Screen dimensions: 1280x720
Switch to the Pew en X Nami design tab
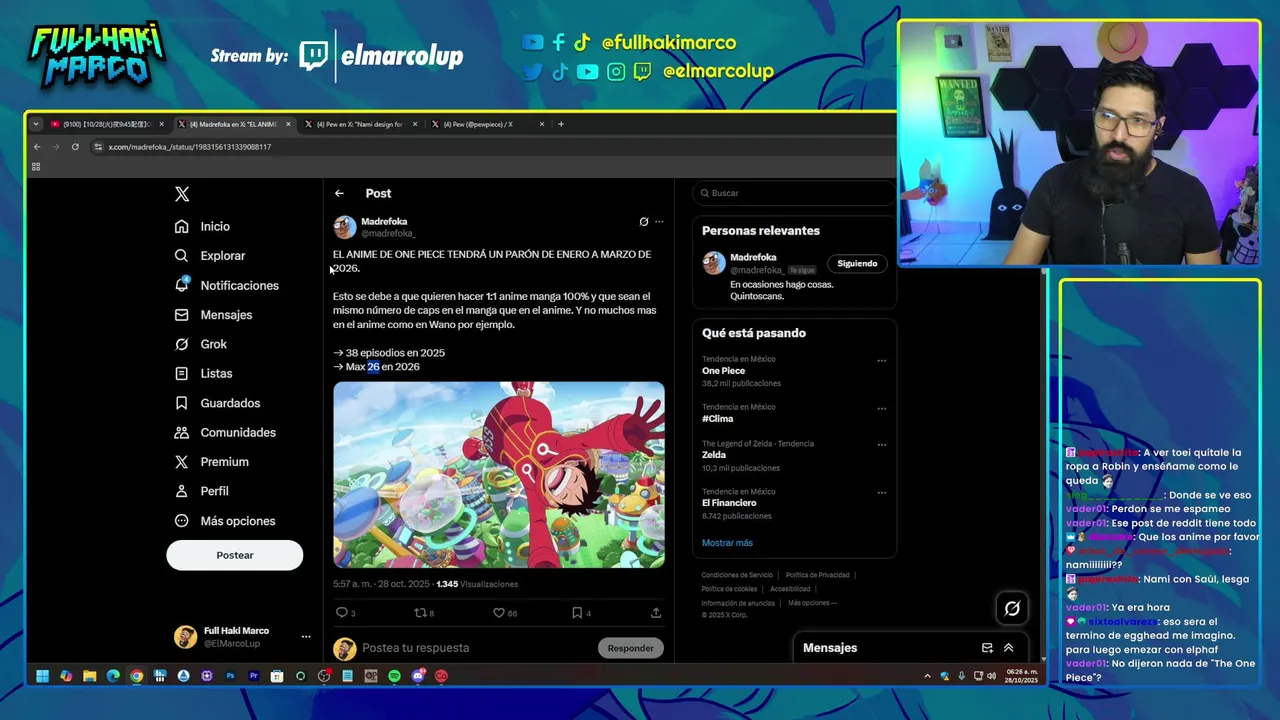click(360, 125)
